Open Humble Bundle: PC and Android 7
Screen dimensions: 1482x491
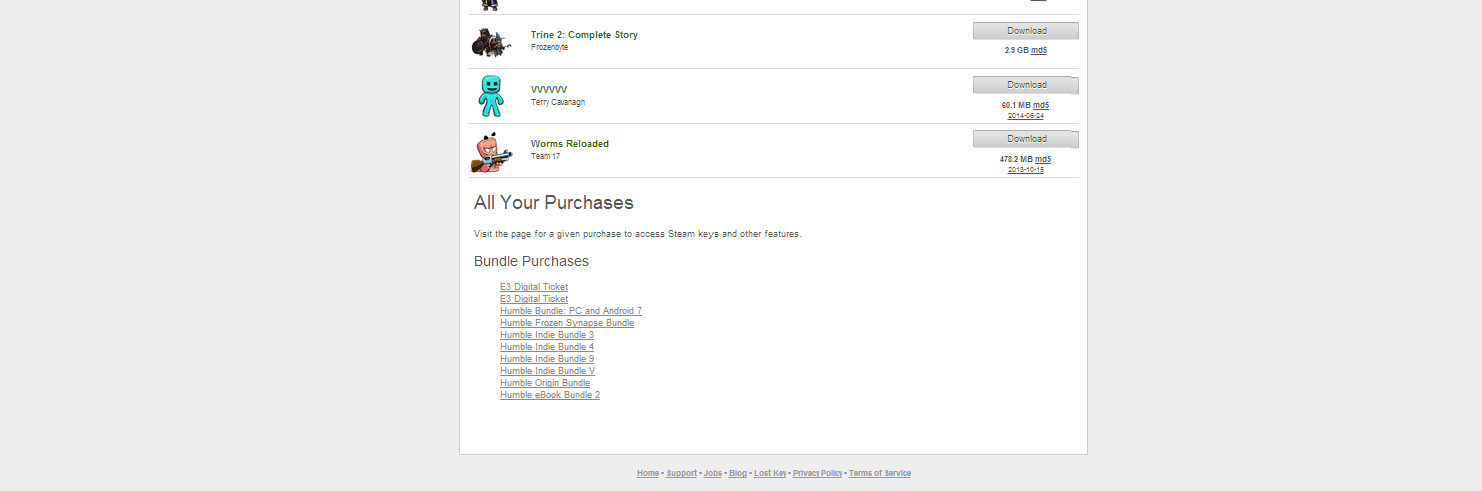tap(571, 311)
